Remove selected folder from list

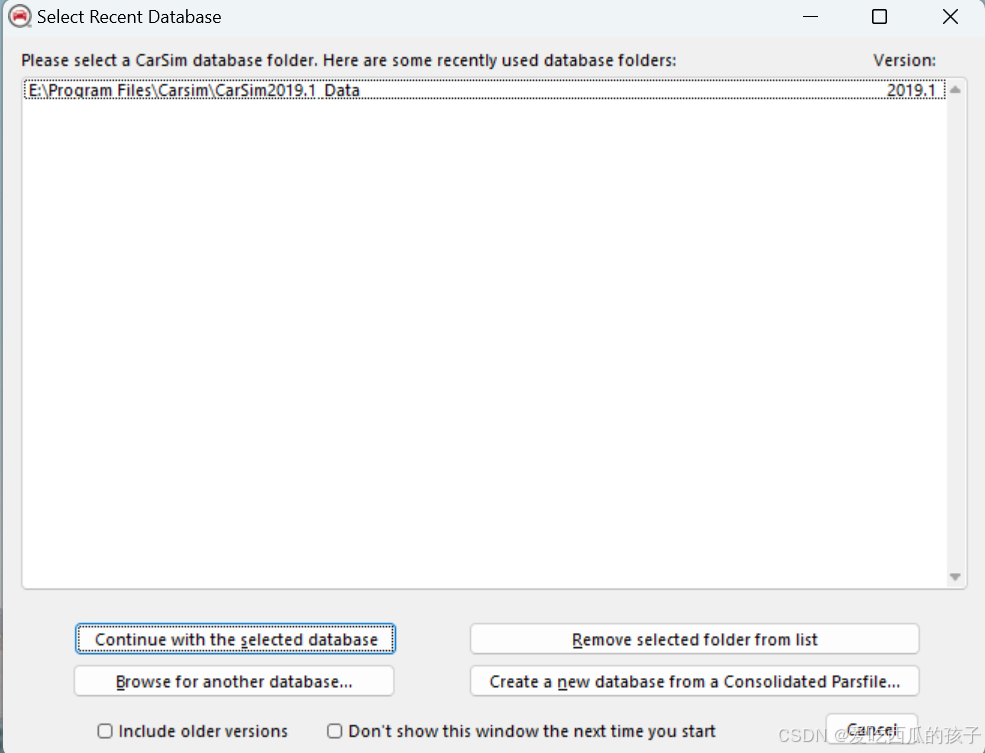(694, 639)
